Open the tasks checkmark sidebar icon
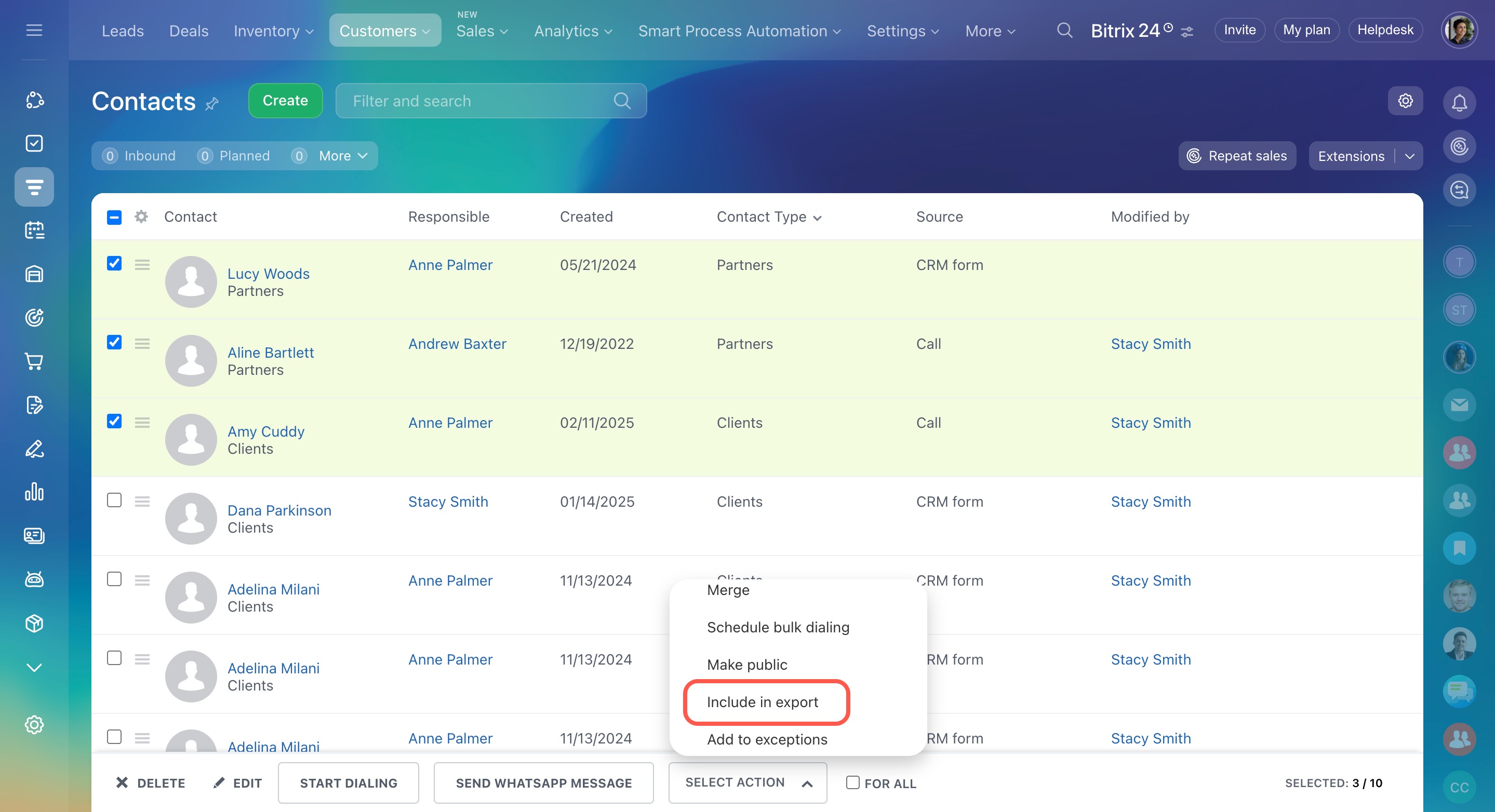Screen dimensions: 1495x812 point(34,143)
